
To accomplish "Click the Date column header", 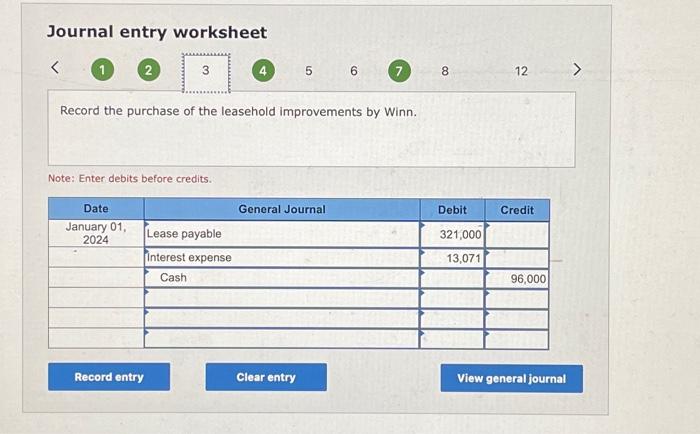I will (96, 209).
